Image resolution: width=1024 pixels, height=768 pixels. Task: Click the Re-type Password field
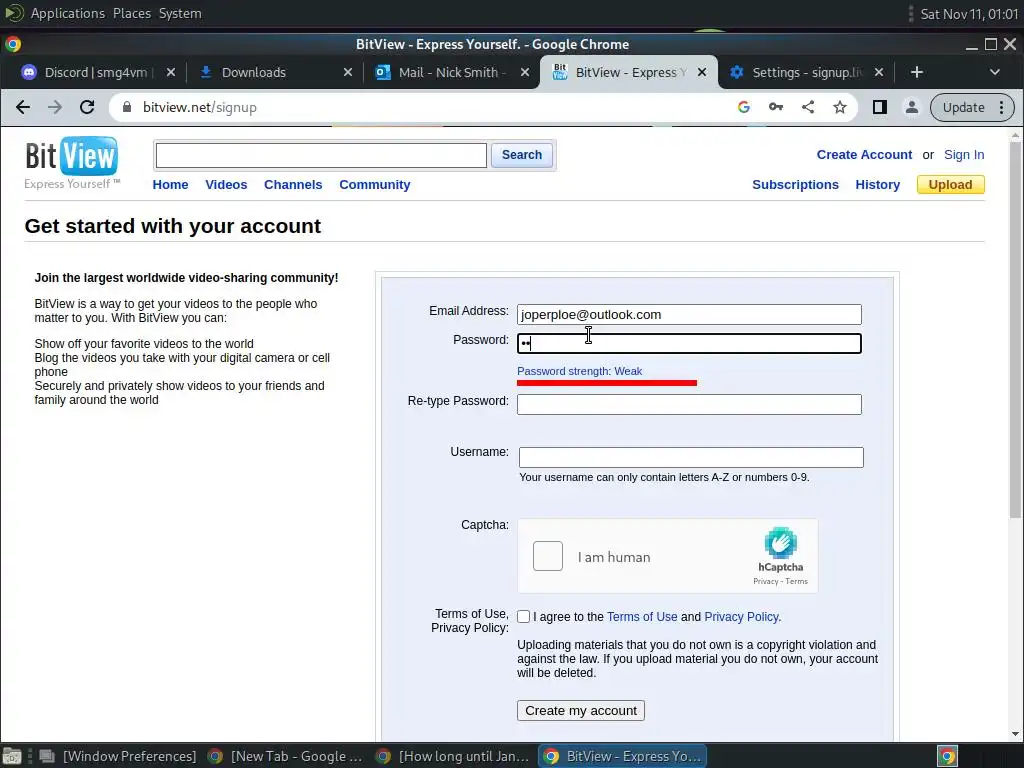click(689, 404)
